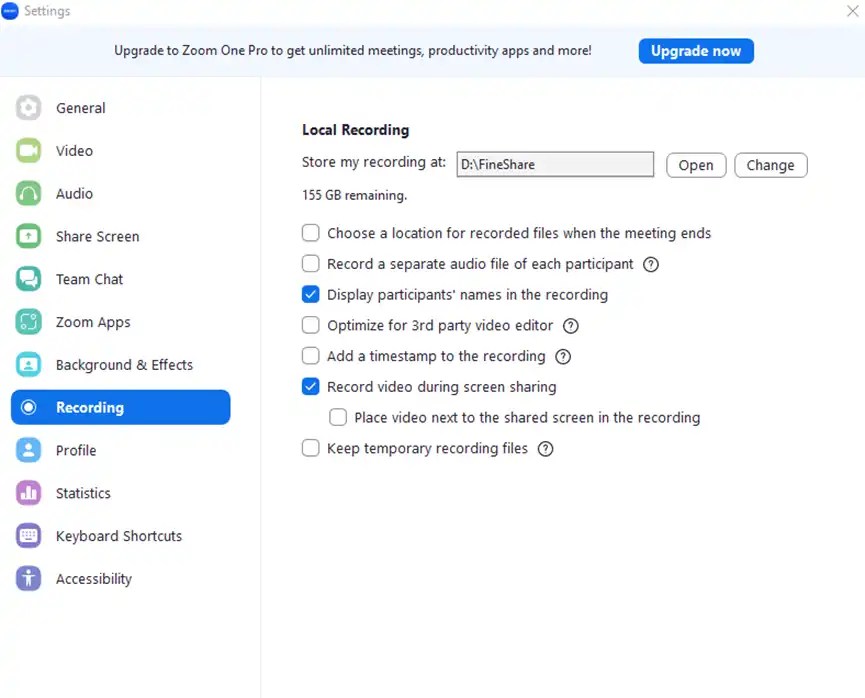The height and width of the screenshot is (698, 865).
Task: Click the recording storage path field
Action: [x=555, y=164]
